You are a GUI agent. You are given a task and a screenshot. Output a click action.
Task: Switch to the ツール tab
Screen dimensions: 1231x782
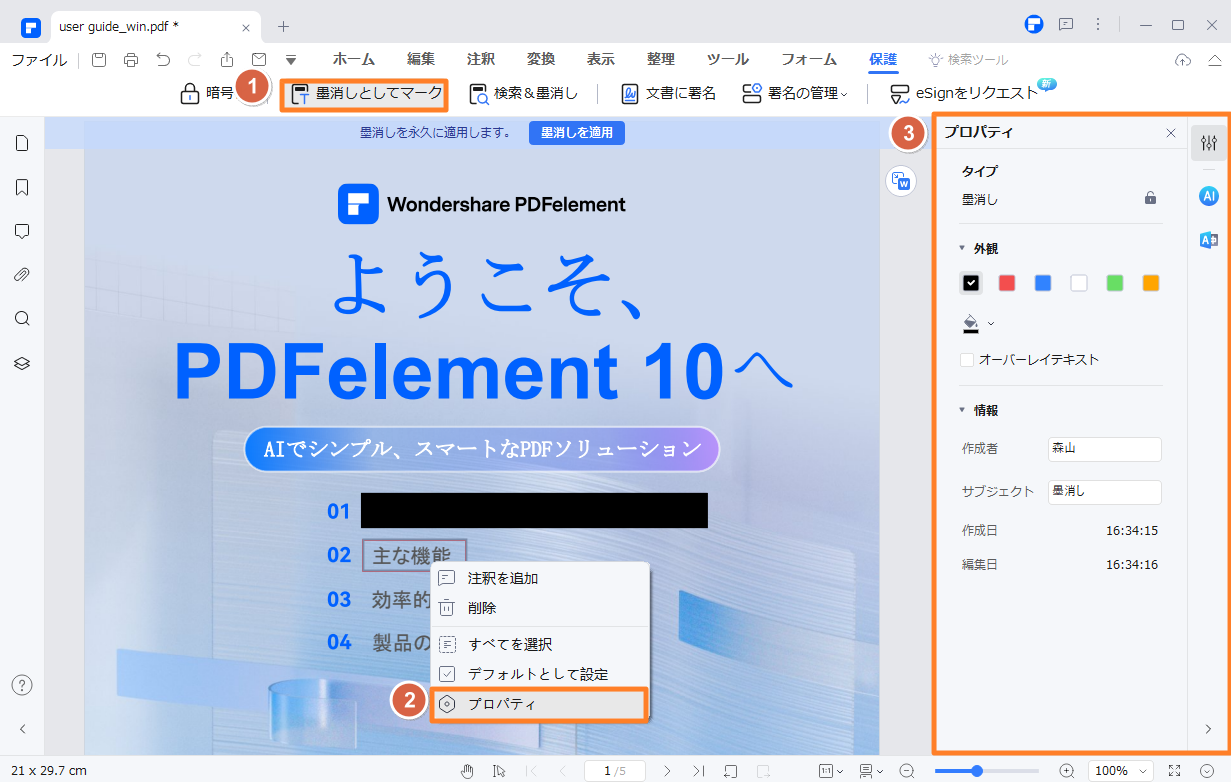(x=728, y=60)
